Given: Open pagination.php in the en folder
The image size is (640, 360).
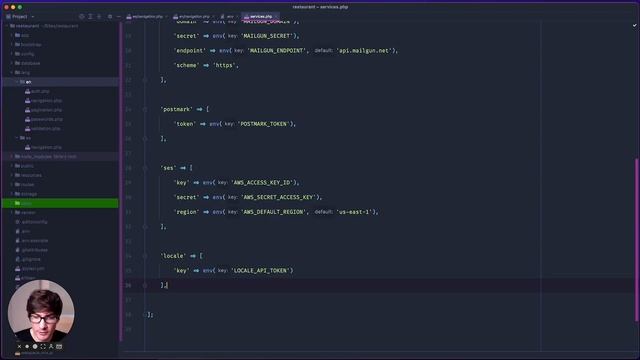Looking at the screenshot, I should [44, 110].
